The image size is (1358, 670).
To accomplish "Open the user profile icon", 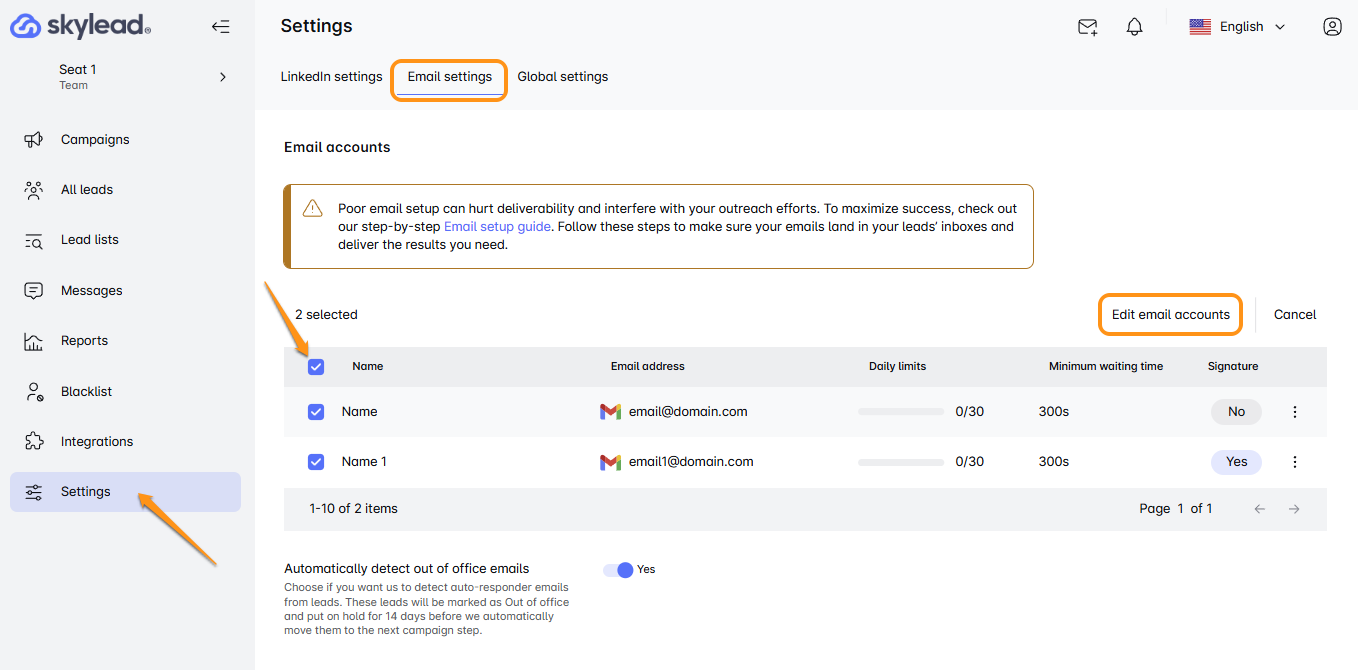I will [x=1332, y=27].
